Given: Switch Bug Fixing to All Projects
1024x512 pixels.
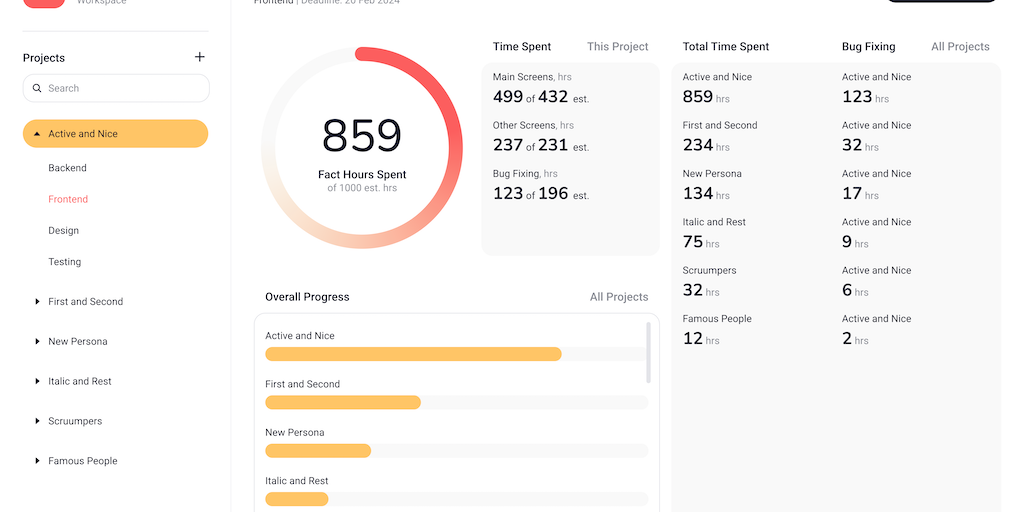Looking at the screenshot, I should click(960, 47).
